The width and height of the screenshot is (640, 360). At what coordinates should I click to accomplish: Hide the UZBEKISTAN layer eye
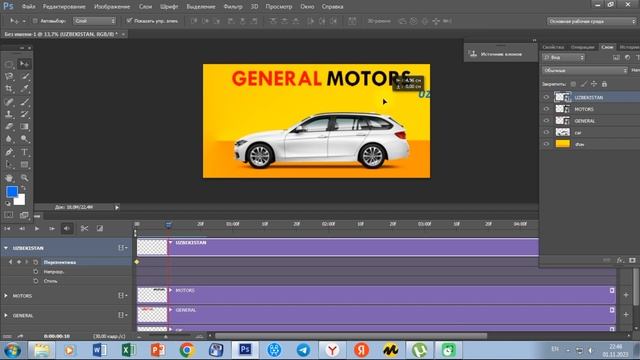546,98
